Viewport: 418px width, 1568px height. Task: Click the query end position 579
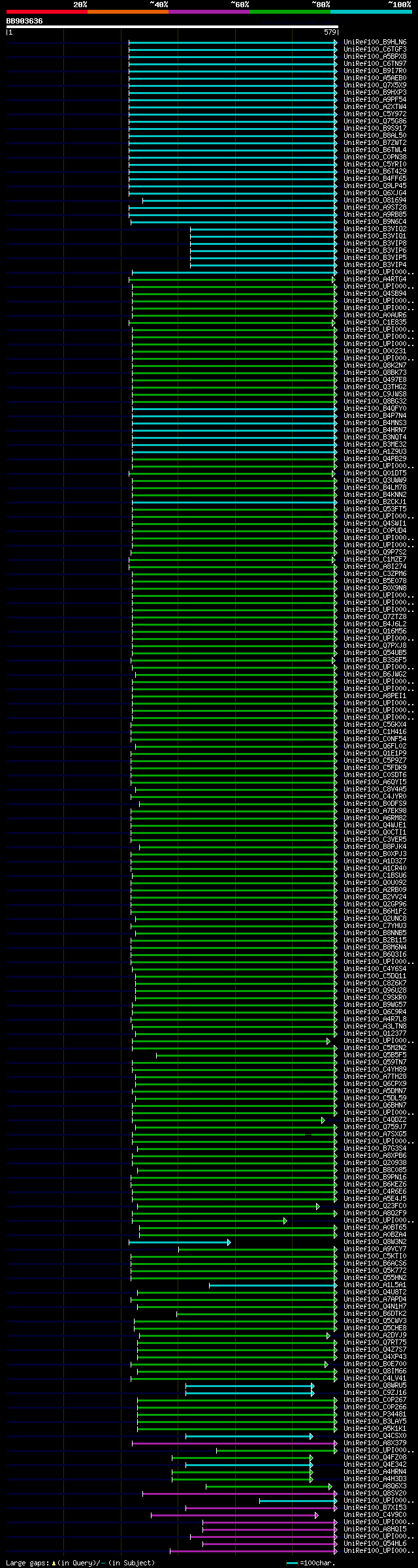coord(330,32)
